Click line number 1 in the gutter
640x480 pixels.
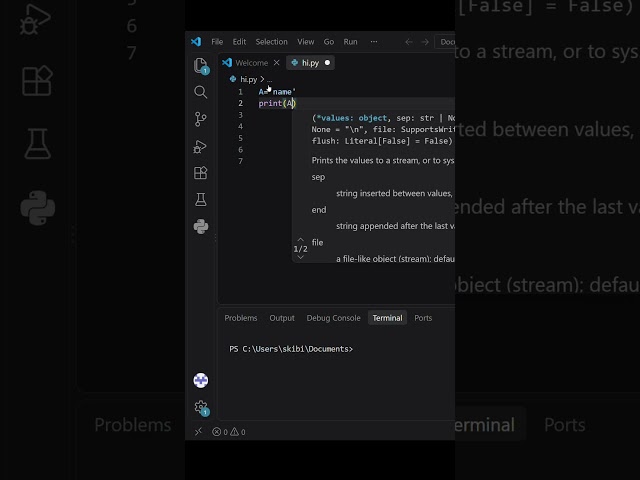240,92
